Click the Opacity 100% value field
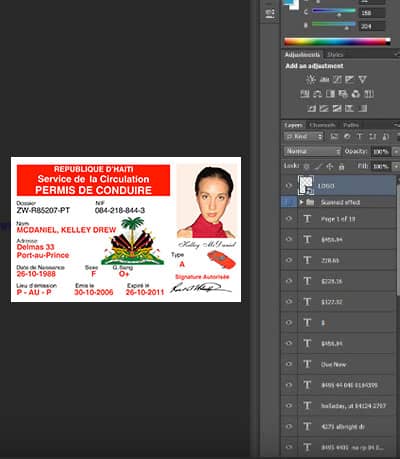Screen dimensions: 400x459 pos(380,152)
